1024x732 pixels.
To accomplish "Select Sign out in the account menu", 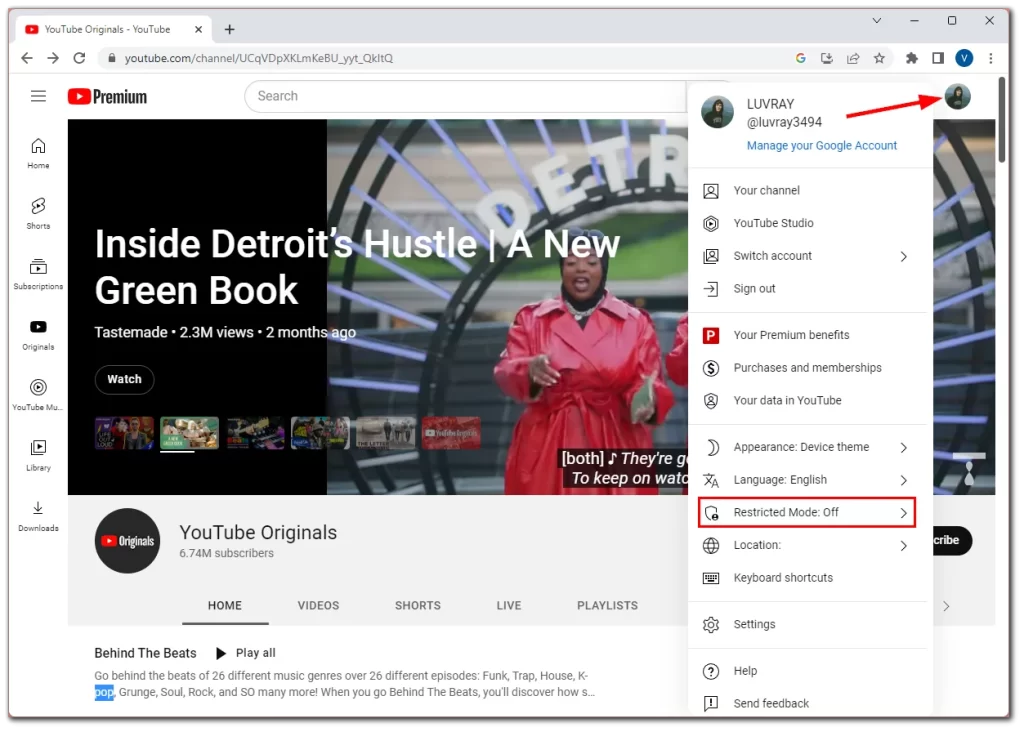I will 807,289.
